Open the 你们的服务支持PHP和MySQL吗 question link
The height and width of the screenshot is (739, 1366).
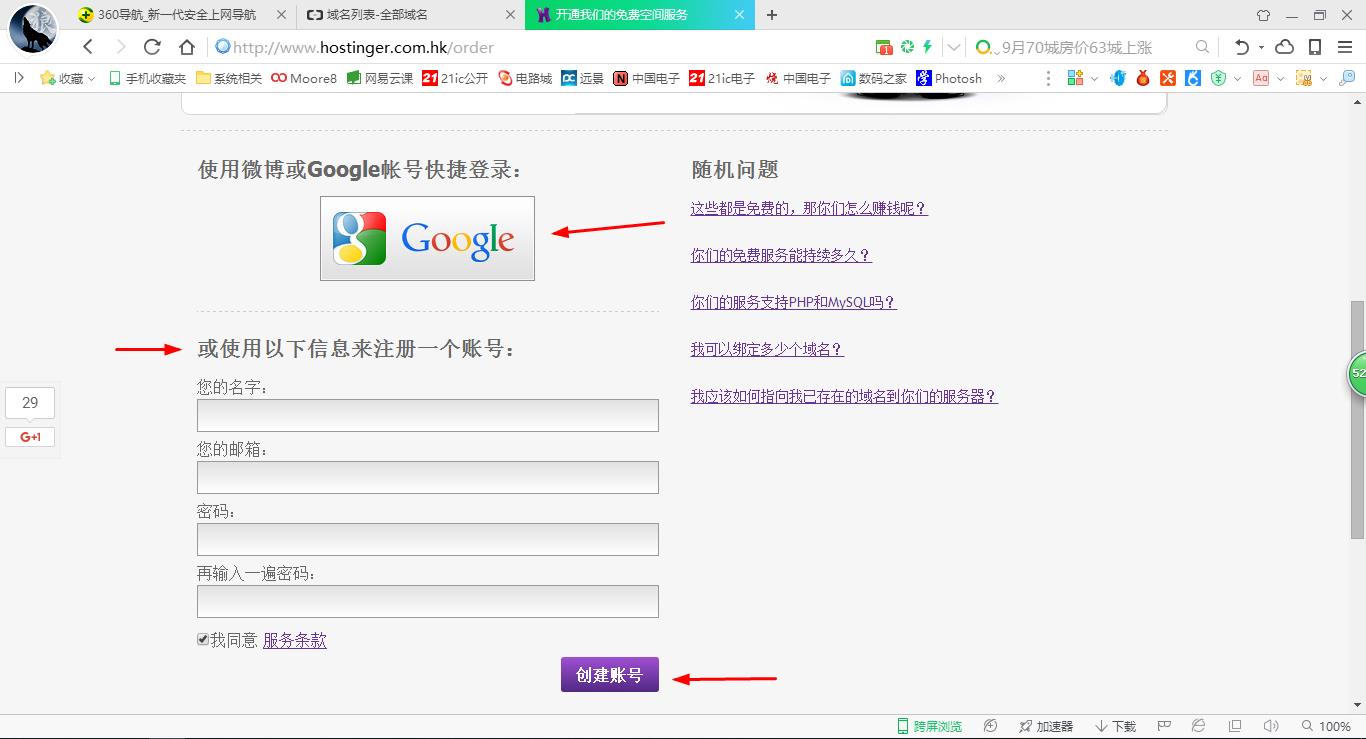(x=793, y=302)
